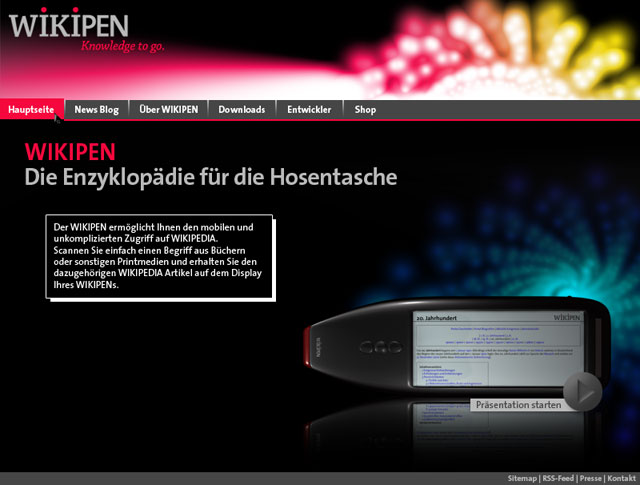Screen dimensions: 640x485
Task: Click the WIKIPEN device image
Action: click(x=457, y=345)
